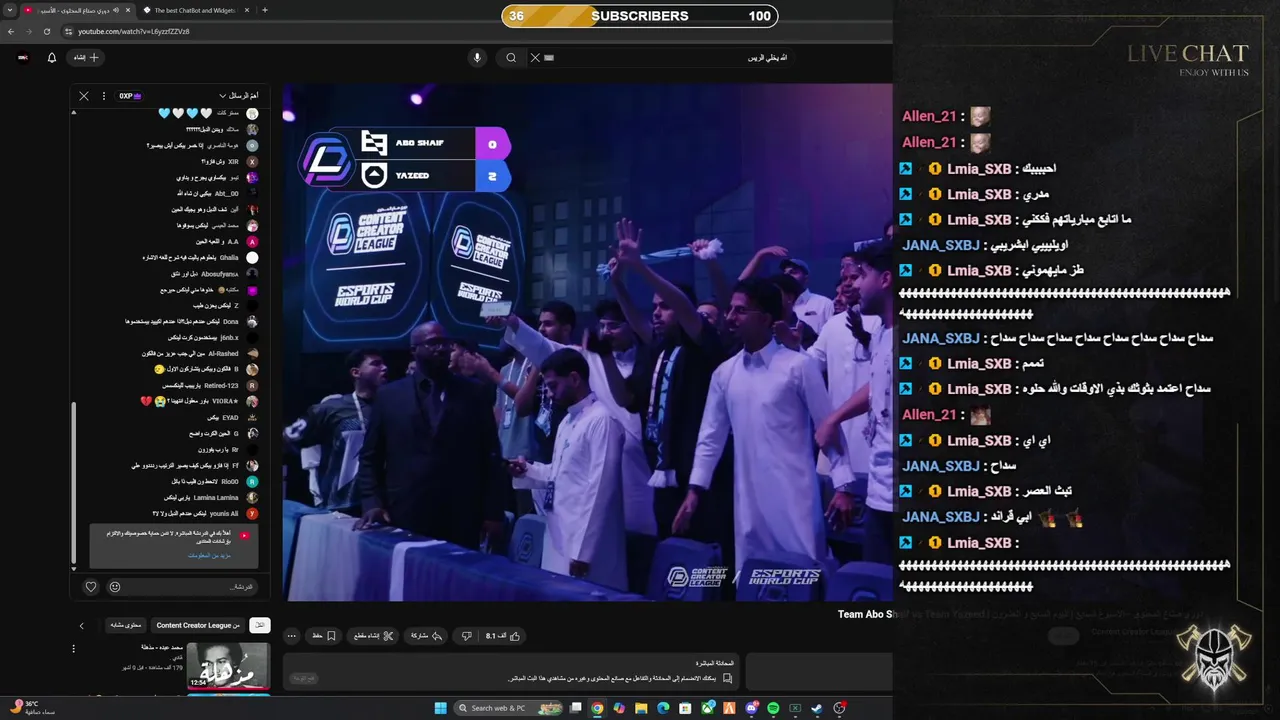Open File Explorer from taskbar
The width and height of the screenshot is (1280, 720).
click(x=641, y=708)
